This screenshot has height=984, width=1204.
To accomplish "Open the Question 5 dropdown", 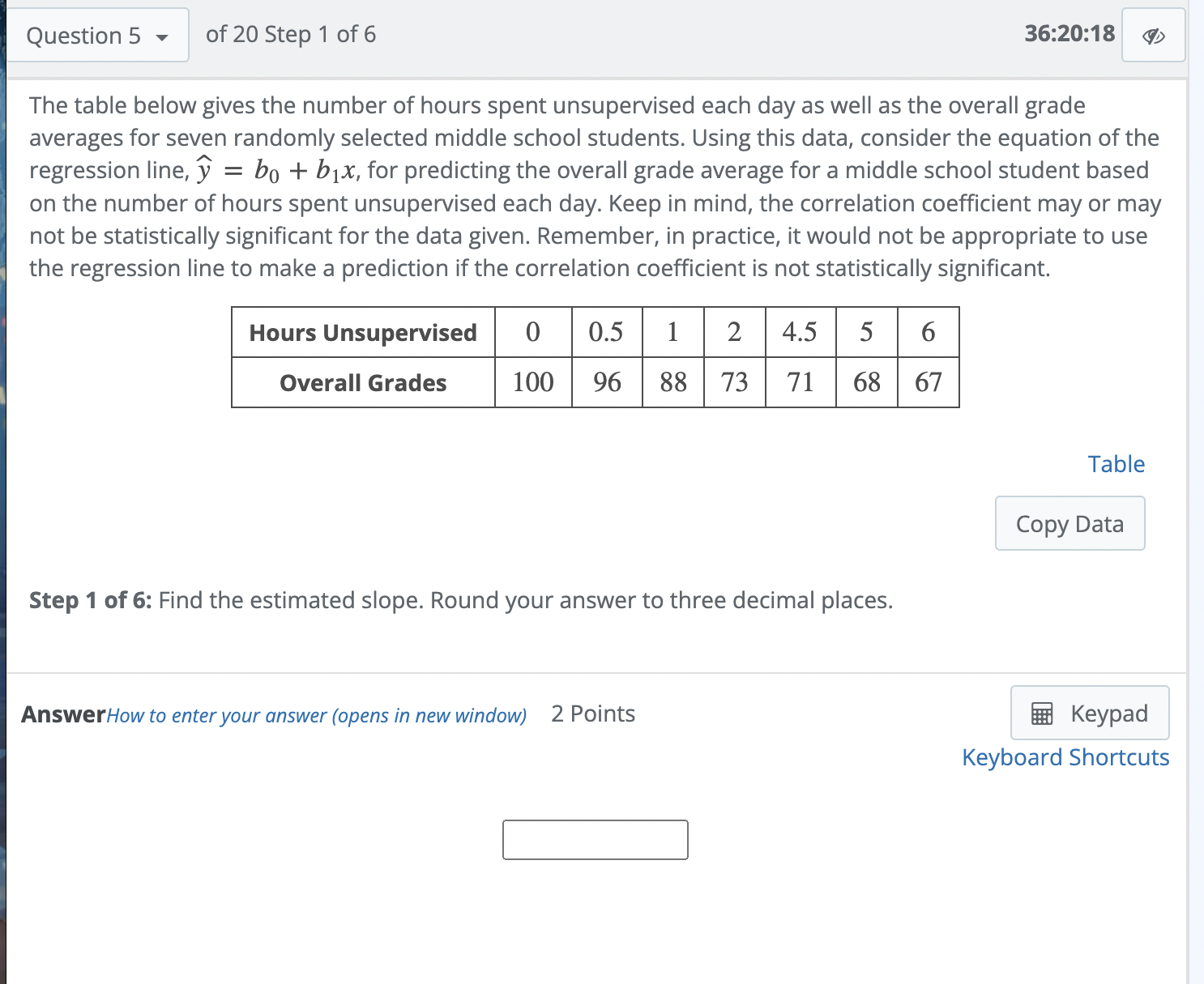I will (97, 35).
